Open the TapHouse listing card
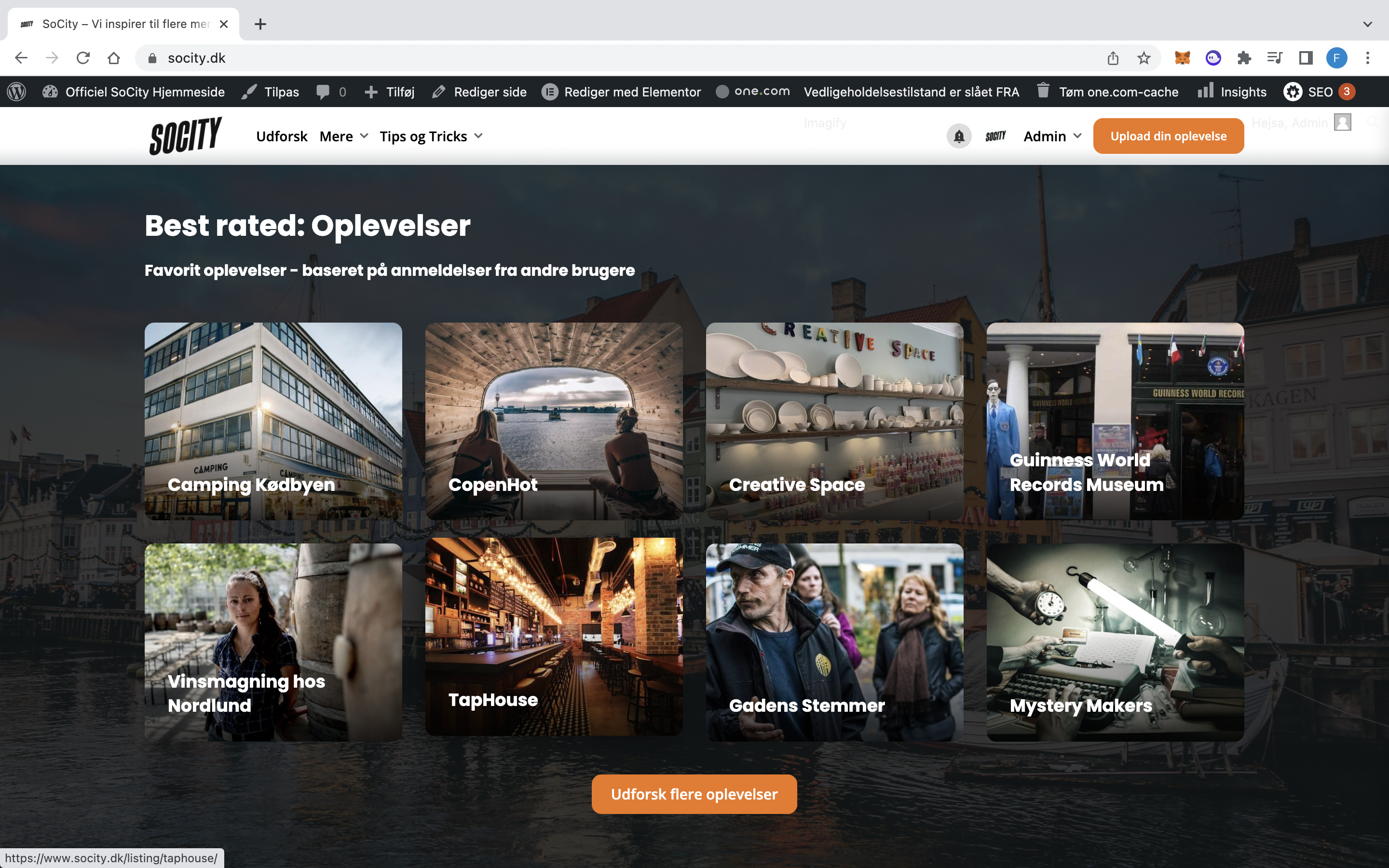The image size is (1389, 868). (553, 636)
